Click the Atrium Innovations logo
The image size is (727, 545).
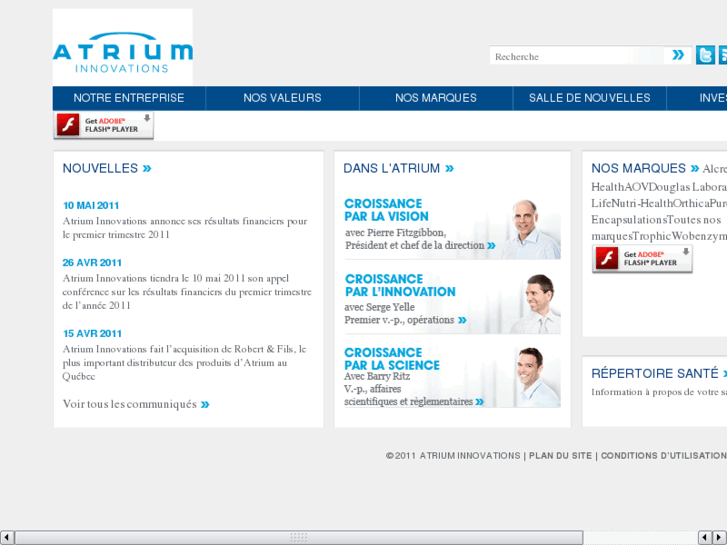122,47
